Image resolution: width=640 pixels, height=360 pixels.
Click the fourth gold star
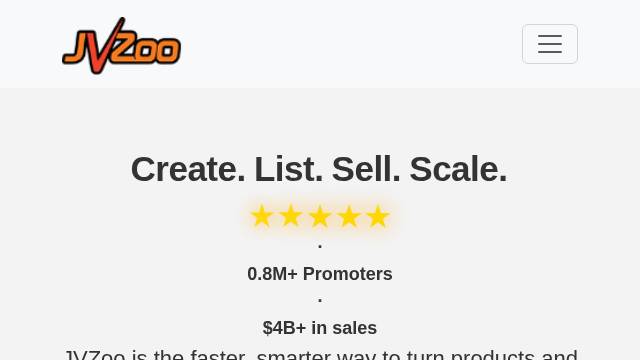(x=349, y=216)
